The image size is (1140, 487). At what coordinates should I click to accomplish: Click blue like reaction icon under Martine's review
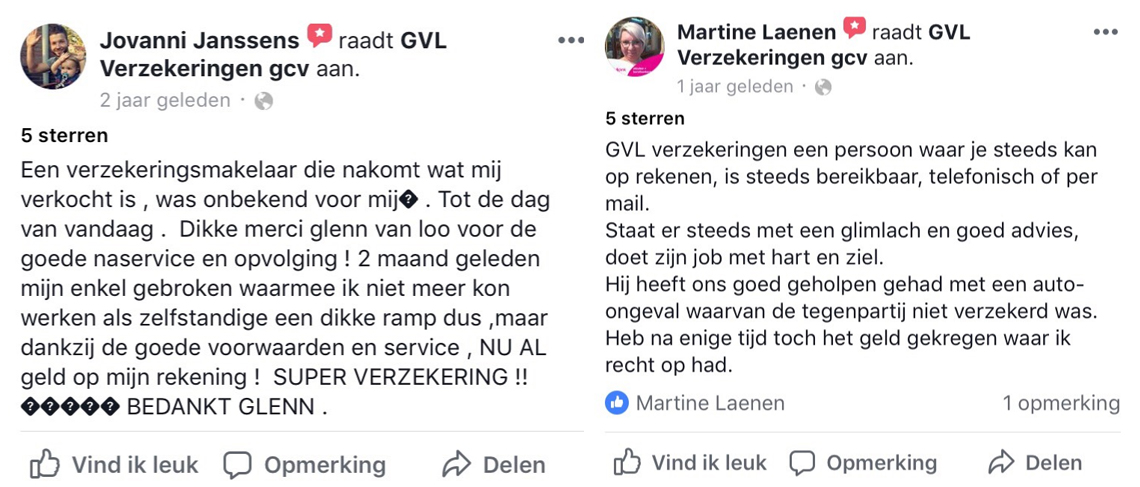point(617,403)
